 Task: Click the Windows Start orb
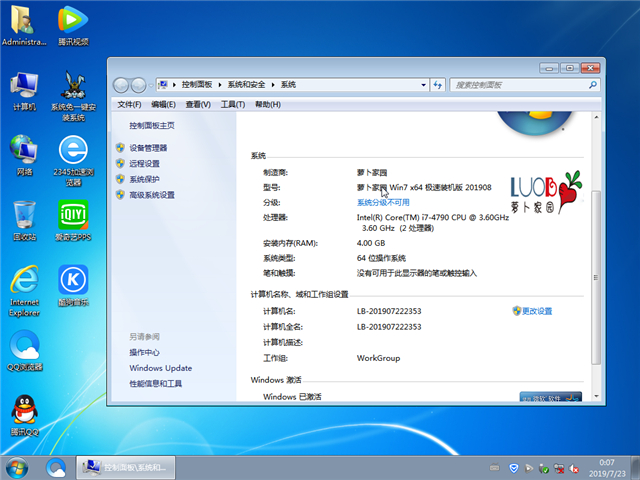coord(17,468)
